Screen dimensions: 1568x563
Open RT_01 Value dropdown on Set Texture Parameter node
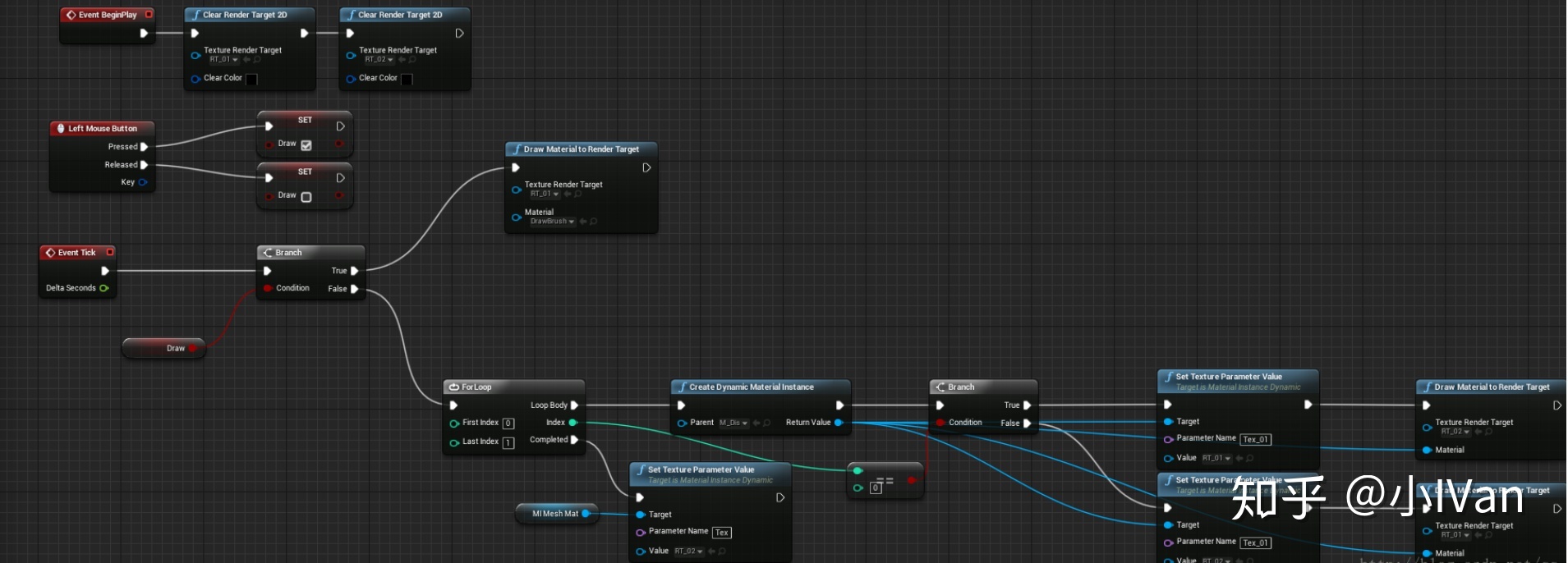1216,459
